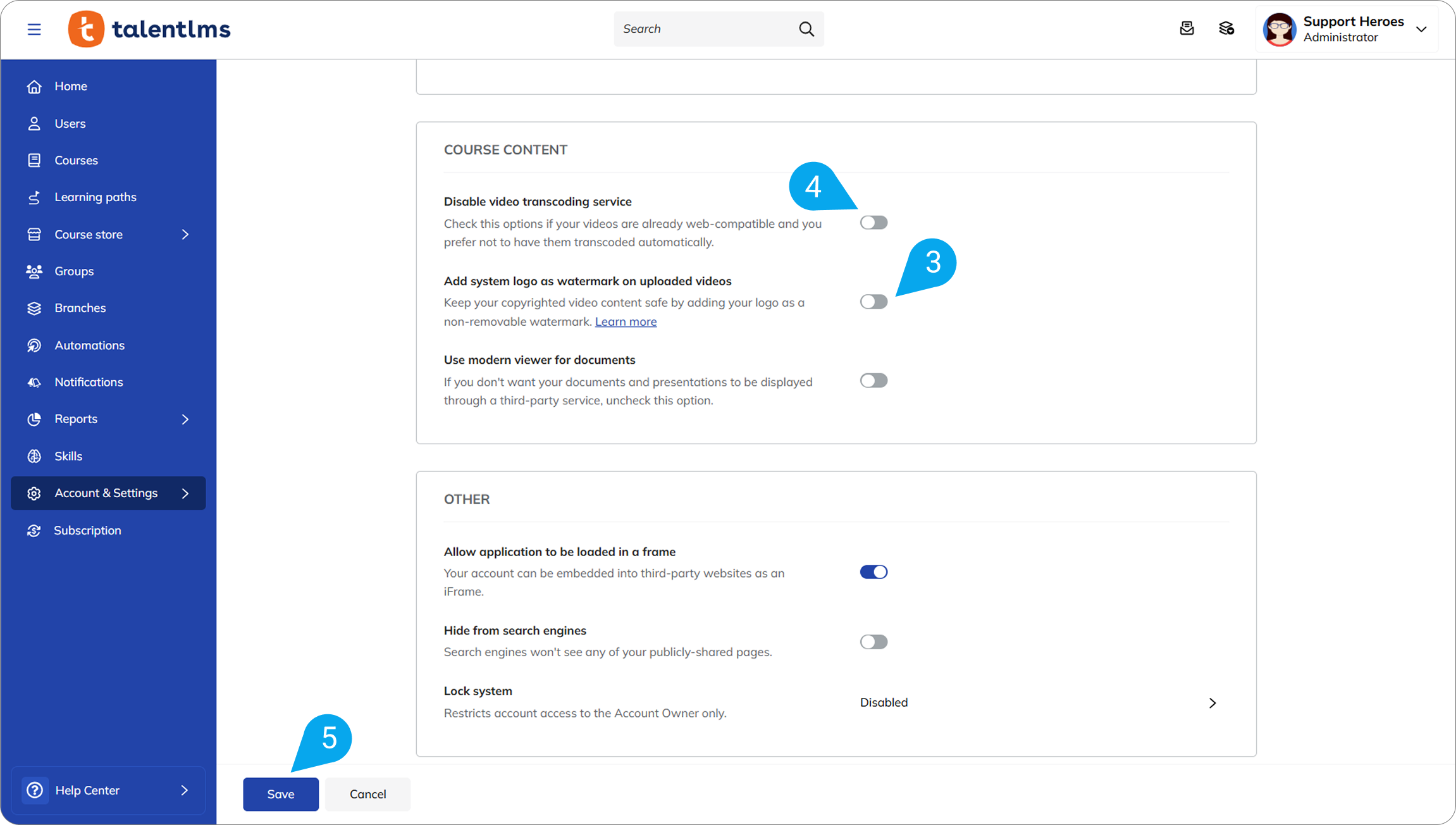Open the Lock system Disabled option chevron
This screenshot has width=1456, height=825.
(x=1212, y=703)
